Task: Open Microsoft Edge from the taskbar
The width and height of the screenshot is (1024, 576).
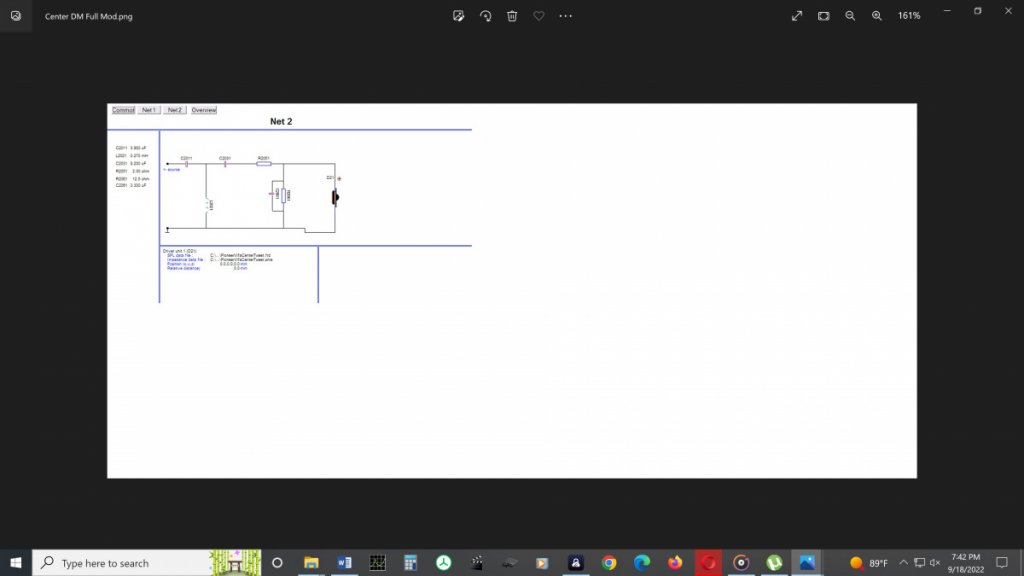Action: (642, 562)
